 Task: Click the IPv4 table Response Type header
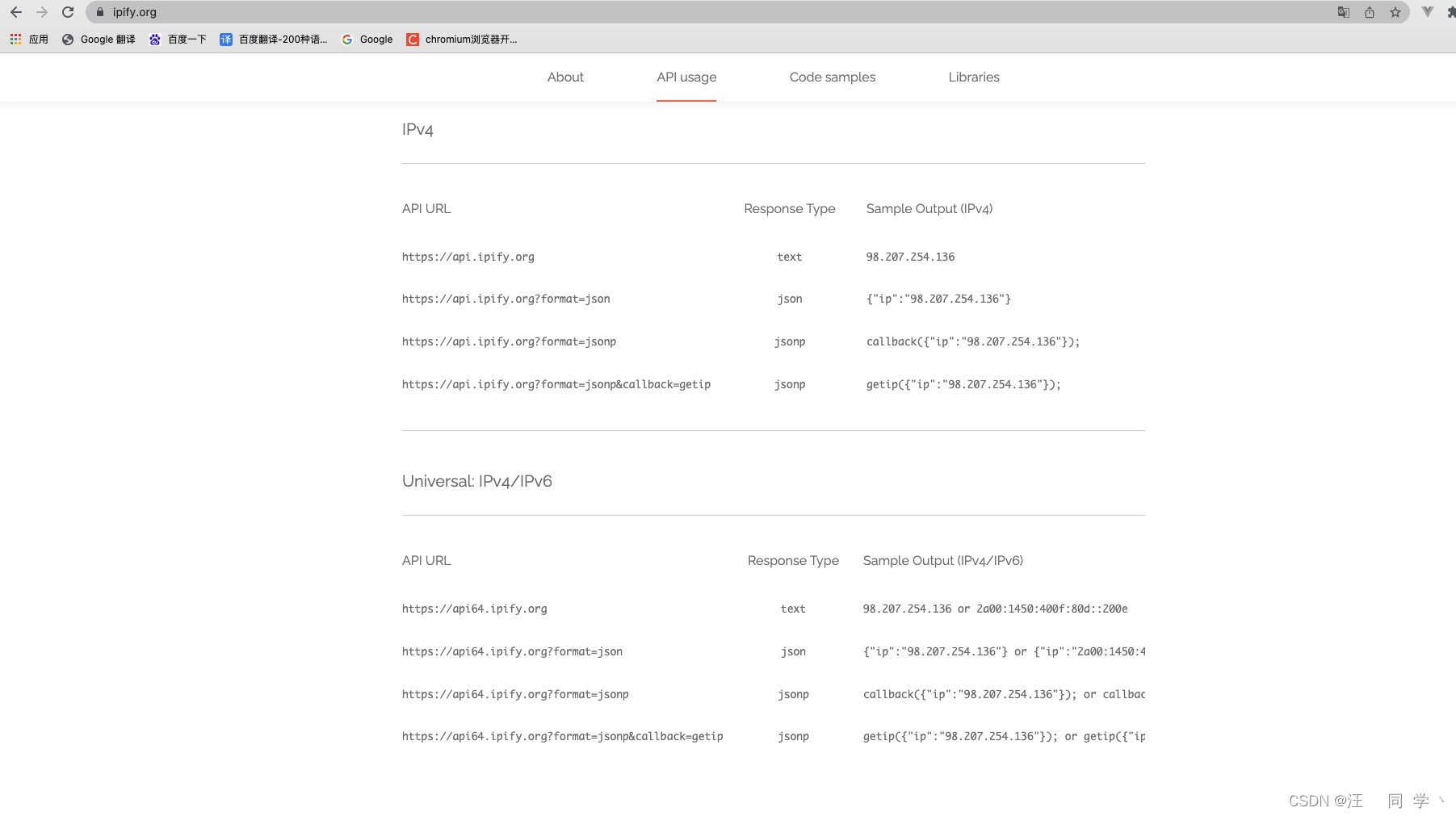(790, 209)
